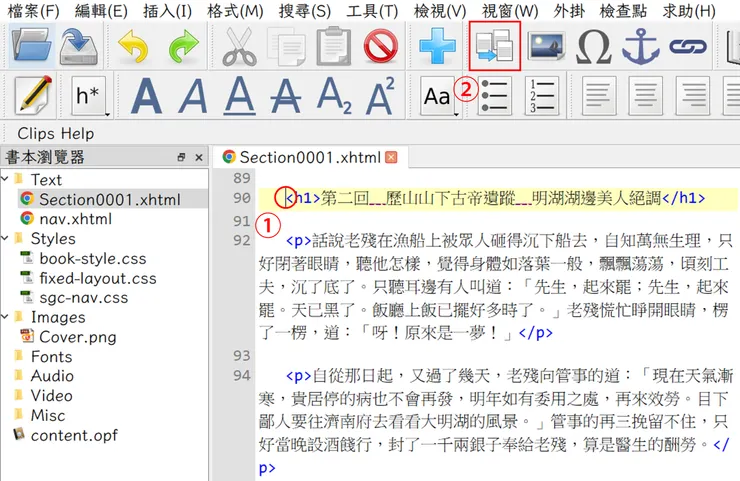Image resolution: width=740 pixels, height=481 pixels.
Task: Click the Cut scissors icon
Action: pos(239,46)
